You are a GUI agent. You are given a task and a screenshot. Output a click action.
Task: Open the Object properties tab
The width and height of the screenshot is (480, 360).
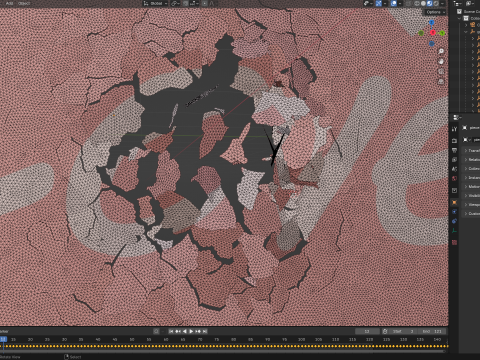454,202
